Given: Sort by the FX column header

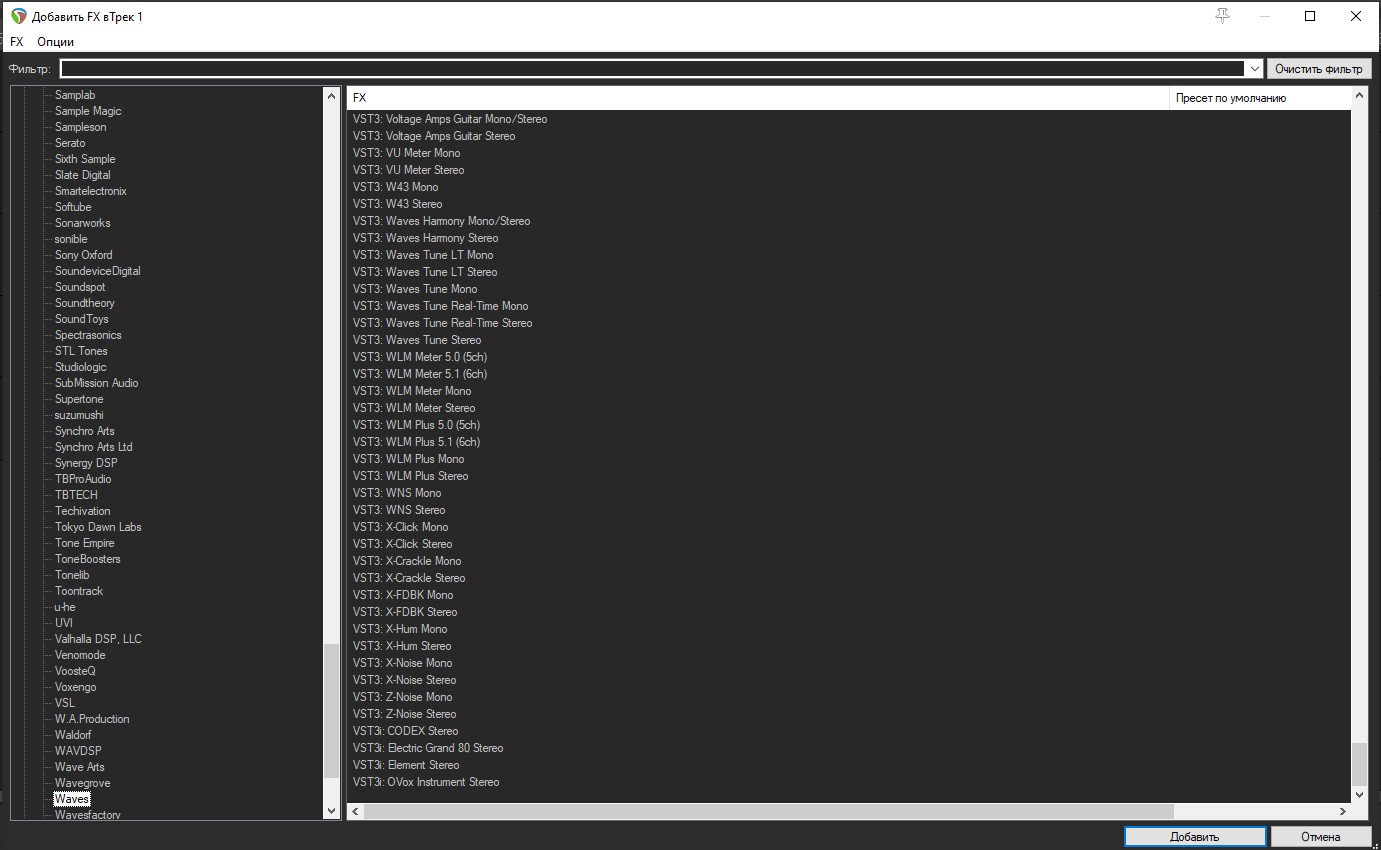Looking at the screenshot, I should click(758, 98).
